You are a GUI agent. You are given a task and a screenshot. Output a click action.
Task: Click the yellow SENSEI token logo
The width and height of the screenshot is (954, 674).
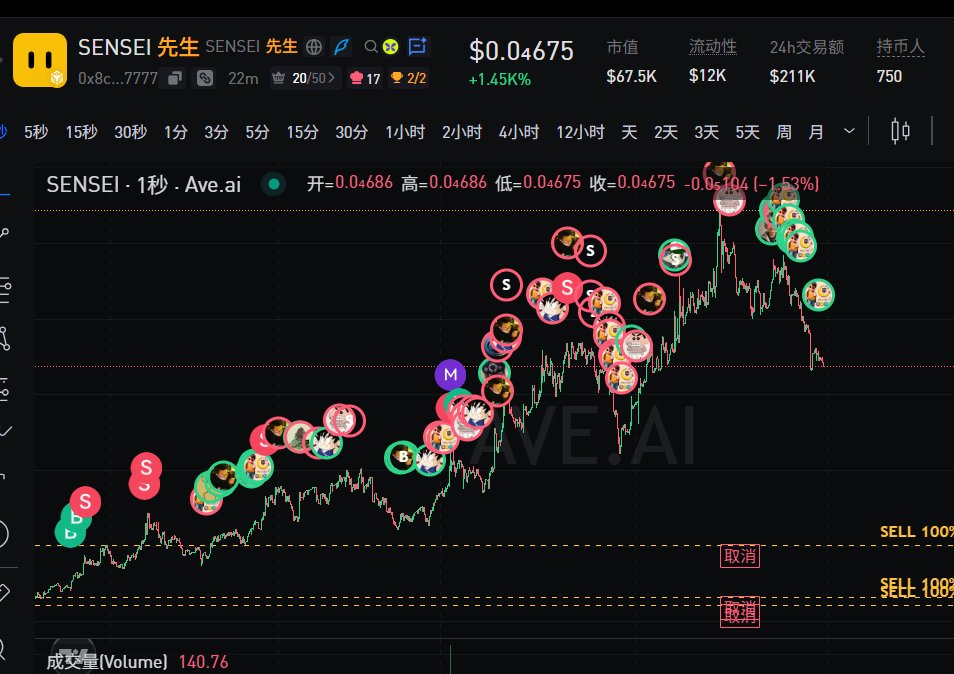40,60
